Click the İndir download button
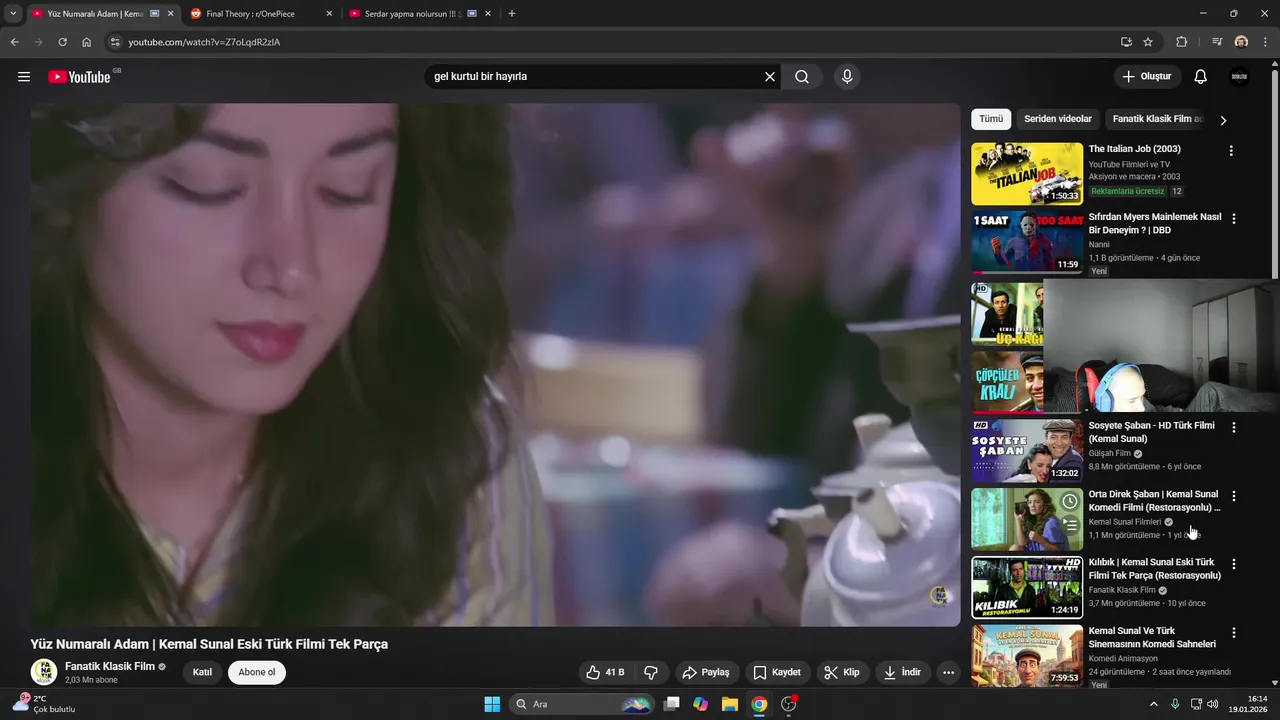This screenshot has height=720, width=1280. 902,672
